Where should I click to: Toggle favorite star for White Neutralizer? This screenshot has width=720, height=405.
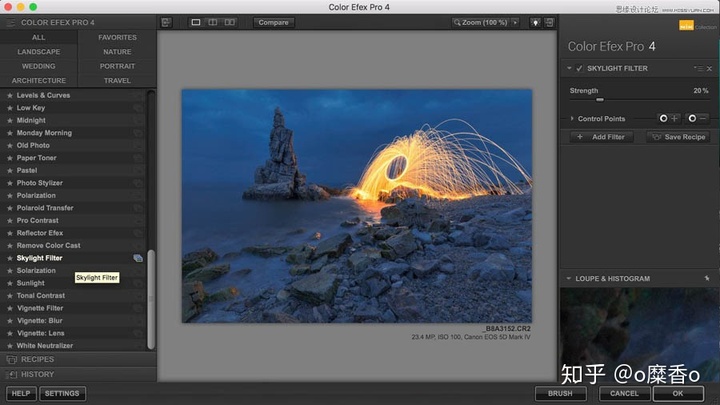10,346
